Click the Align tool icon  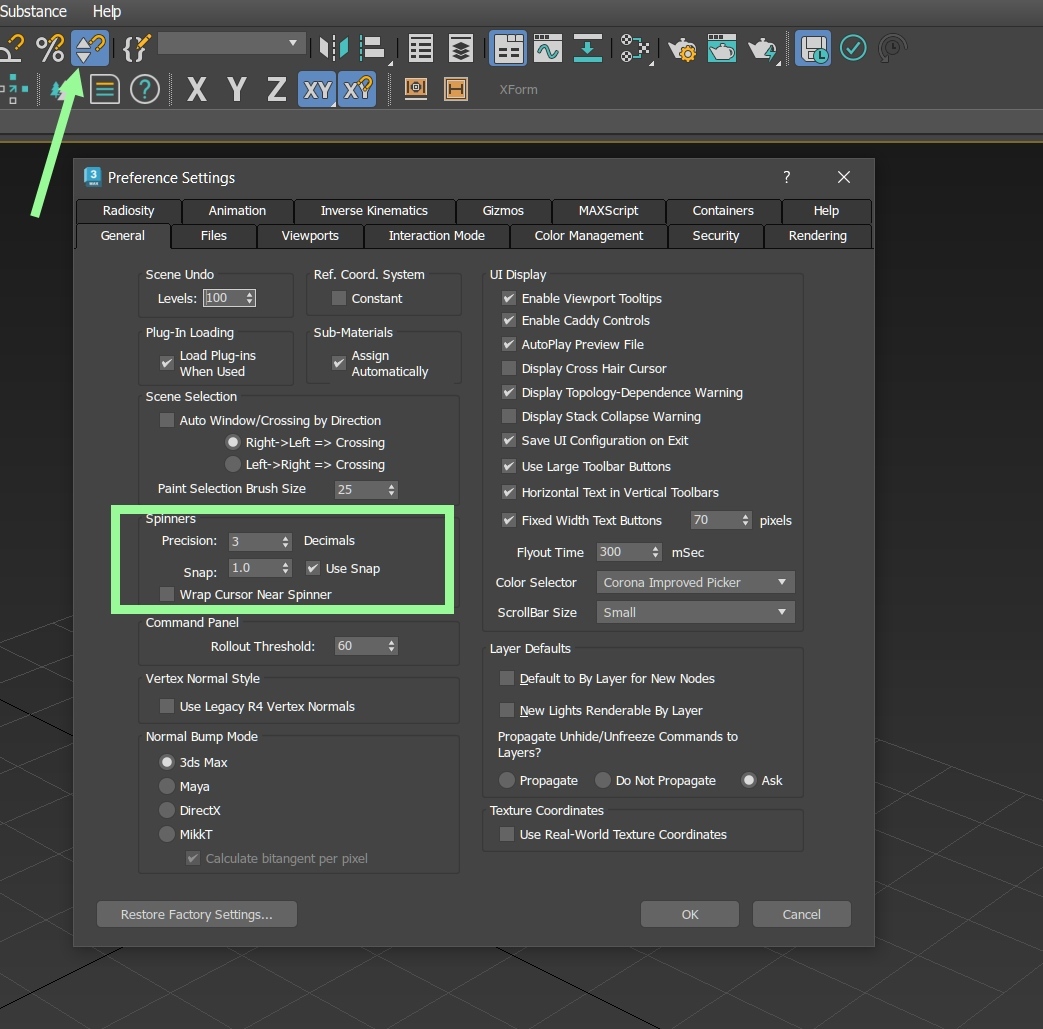[372, 49]
